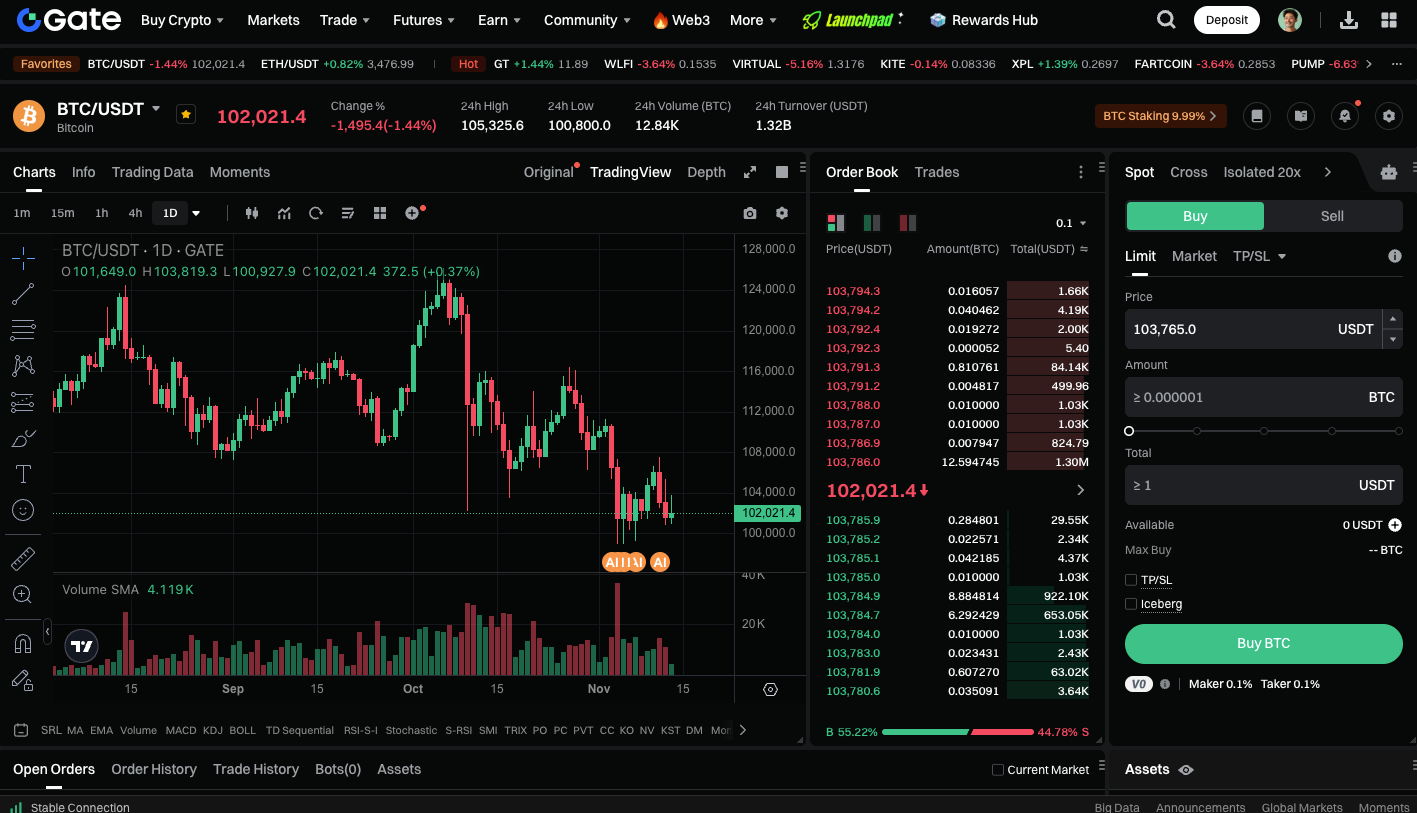This screenshot has width=1417, height=813.
Task: Switch to Cross margin tab
Action: pyautogui.click(x=1189, y=172)
